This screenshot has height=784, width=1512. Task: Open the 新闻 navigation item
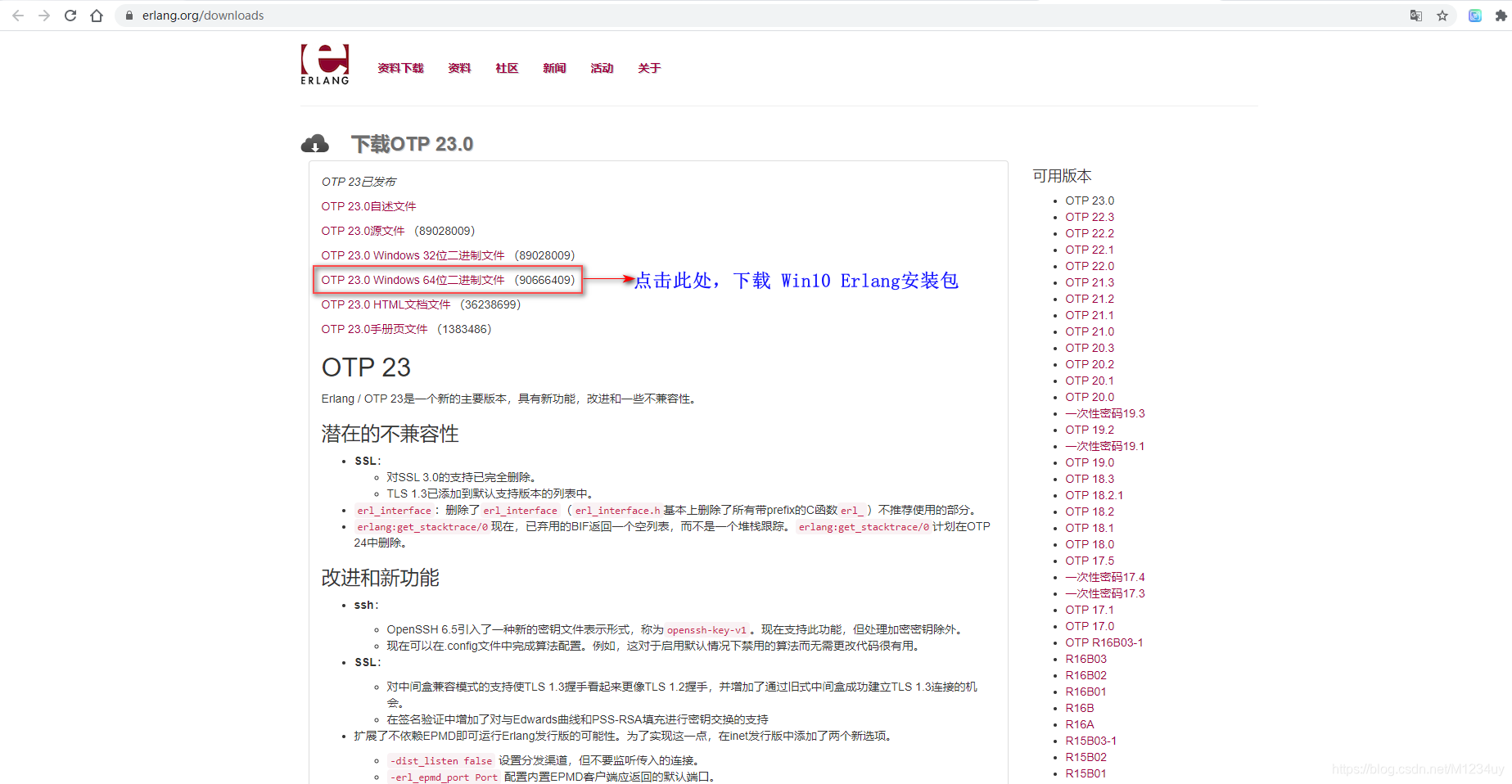click(x=554, y=68)
